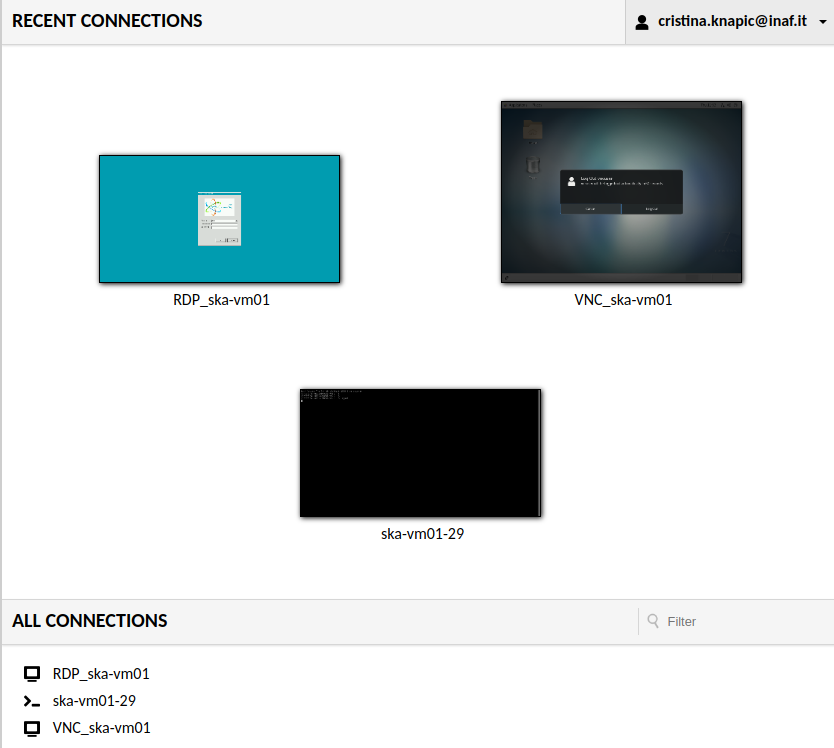
Task: Open the VNC_ska-vm01 desktop thumbnail
Action: 621,191
